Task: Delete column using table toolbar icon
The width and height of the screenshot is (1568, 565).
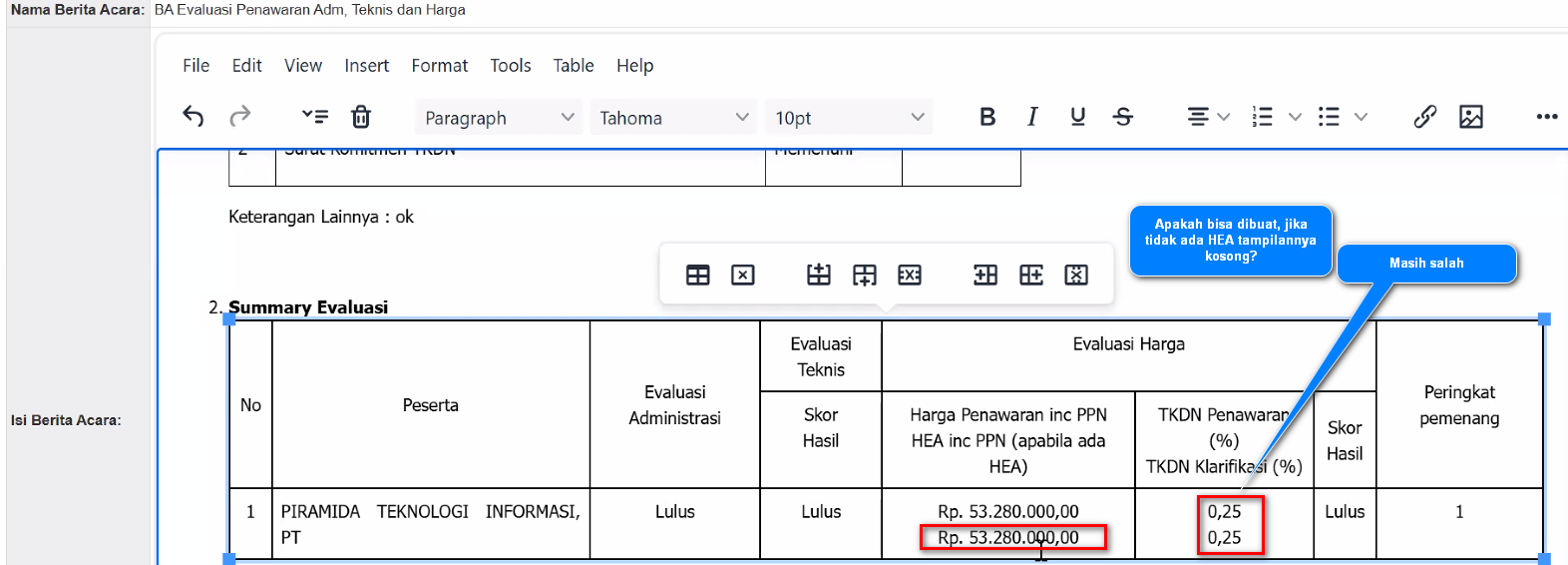Action: [1076, 276]
